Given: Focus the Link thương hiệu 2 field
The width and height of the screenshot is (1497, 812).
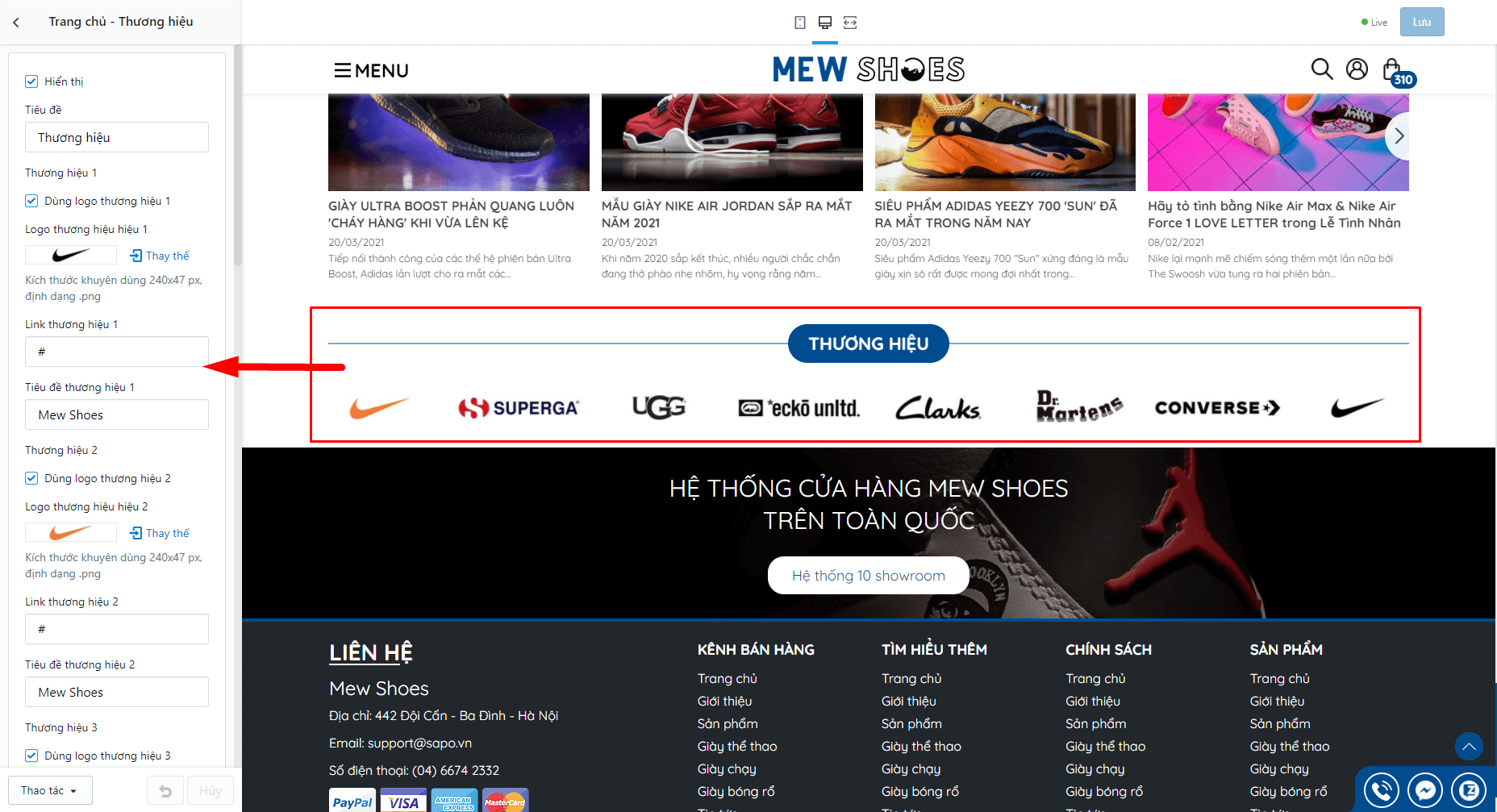Looking at the screenshot, I should 117,629.
